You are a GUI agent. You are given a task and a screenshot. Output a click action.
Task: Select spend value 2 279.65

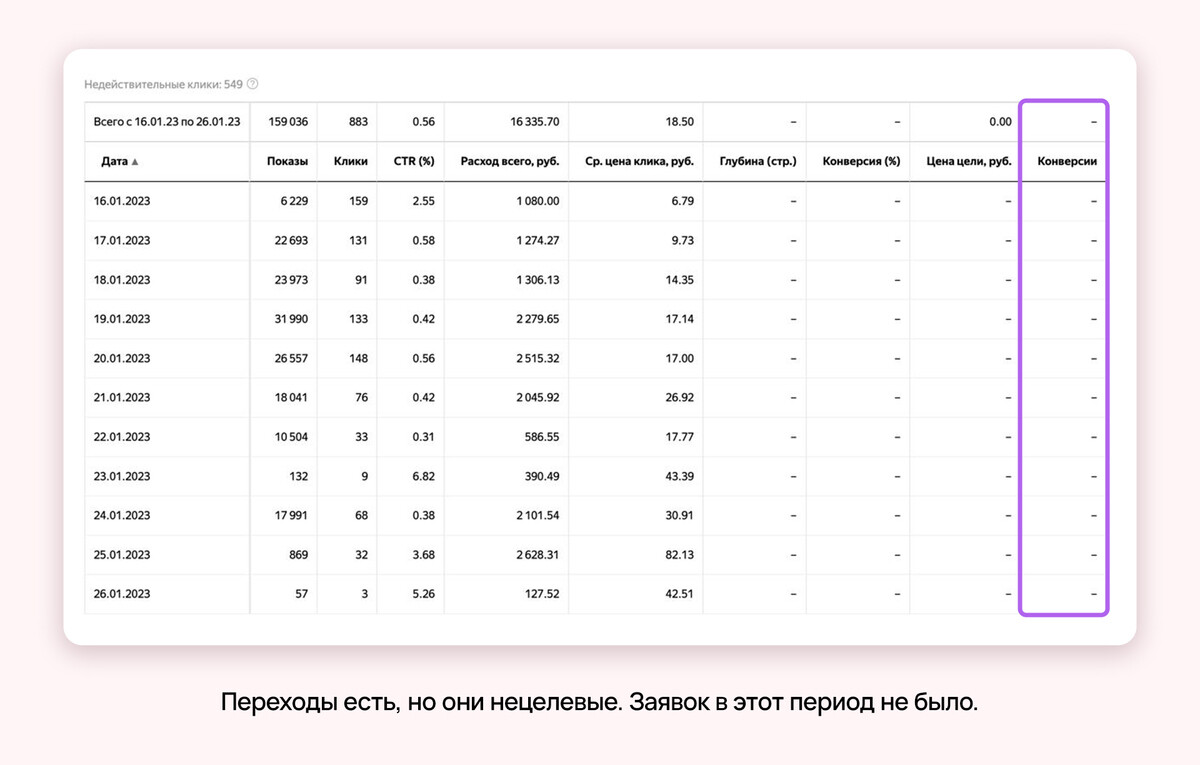tap(536, 319)
